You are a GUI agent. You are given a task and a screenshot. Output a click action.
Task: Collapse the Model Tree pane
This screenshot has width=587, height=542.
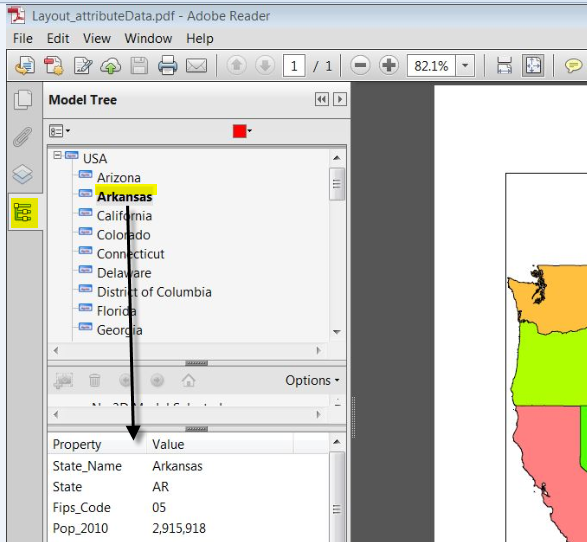tap(322, 100)
